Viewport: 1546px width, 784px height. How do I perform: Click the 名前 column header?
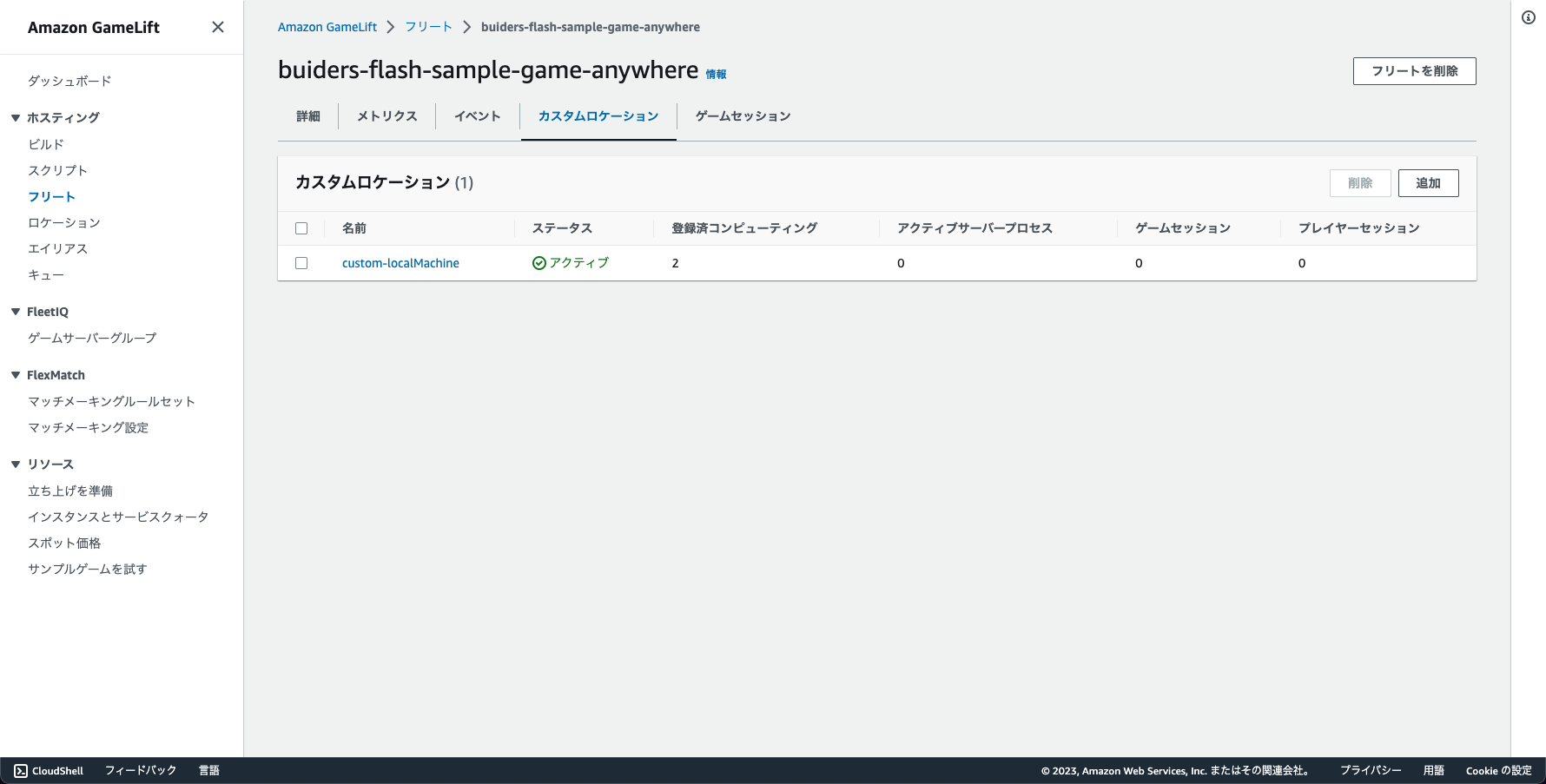click(354, 228)
